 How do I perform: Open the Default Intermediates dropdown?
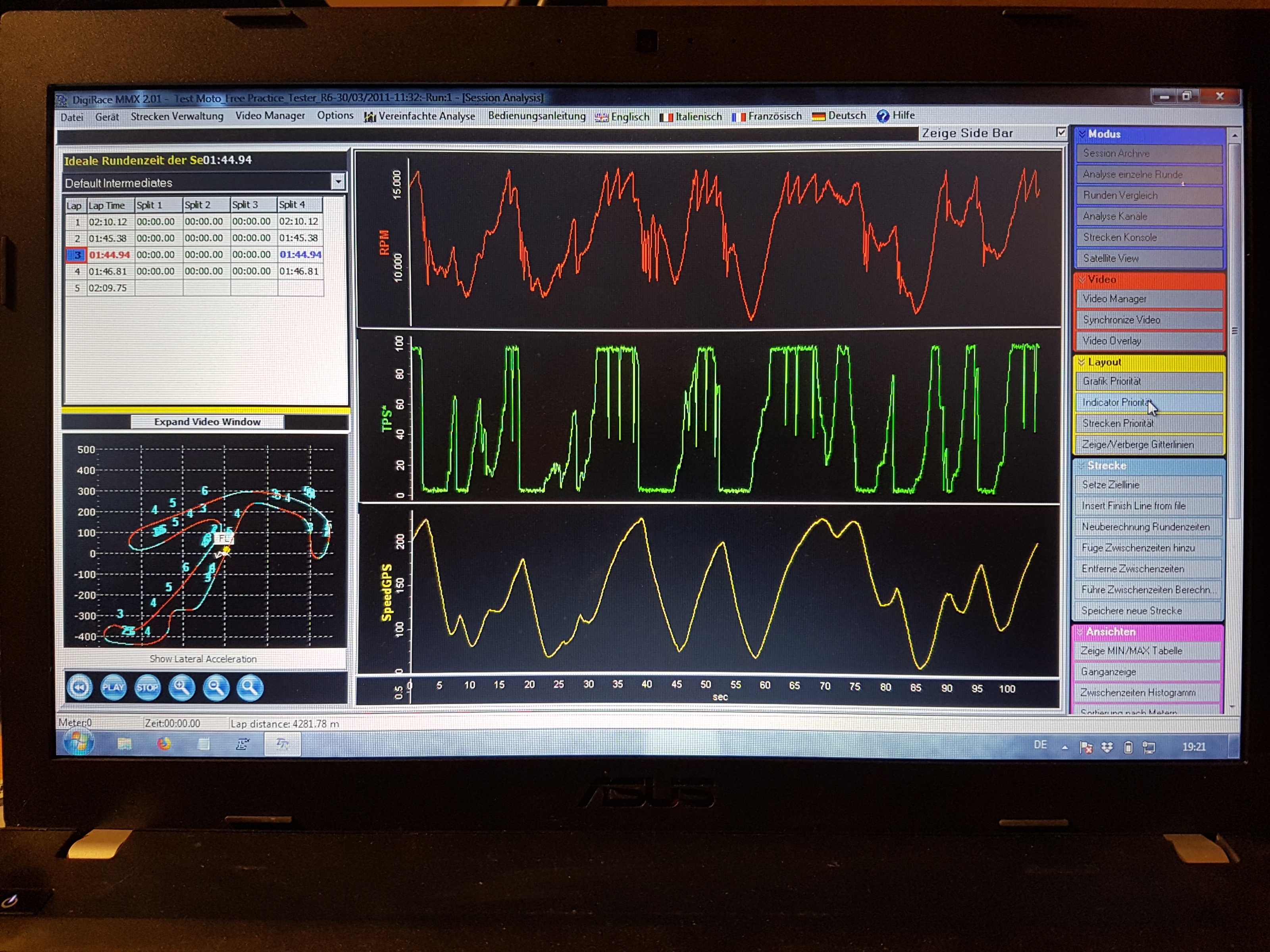(338, 182)
